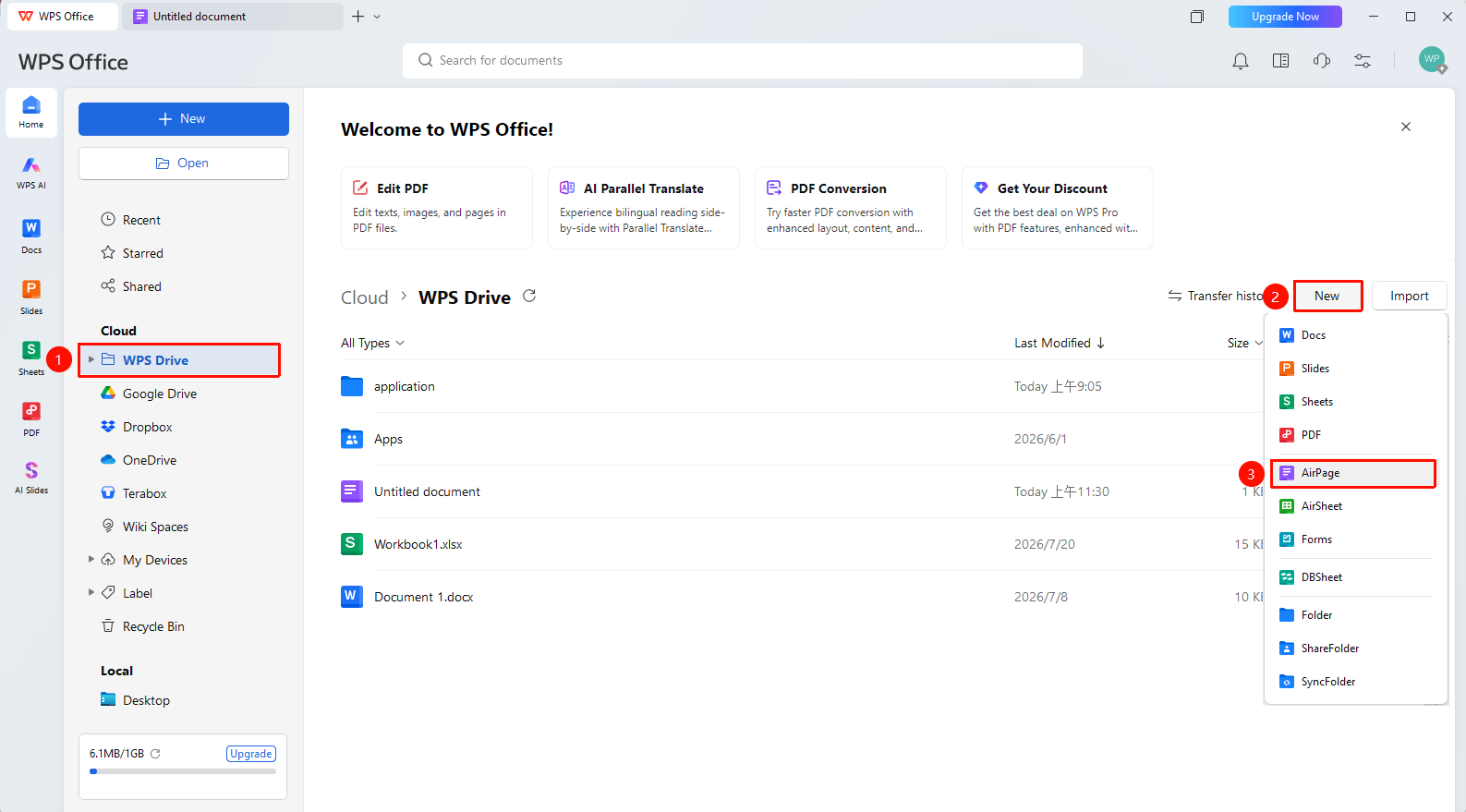Click the user avatar profile icon
The height and width of the screenshot is (812, 1466).
[x=1432, y=59]
